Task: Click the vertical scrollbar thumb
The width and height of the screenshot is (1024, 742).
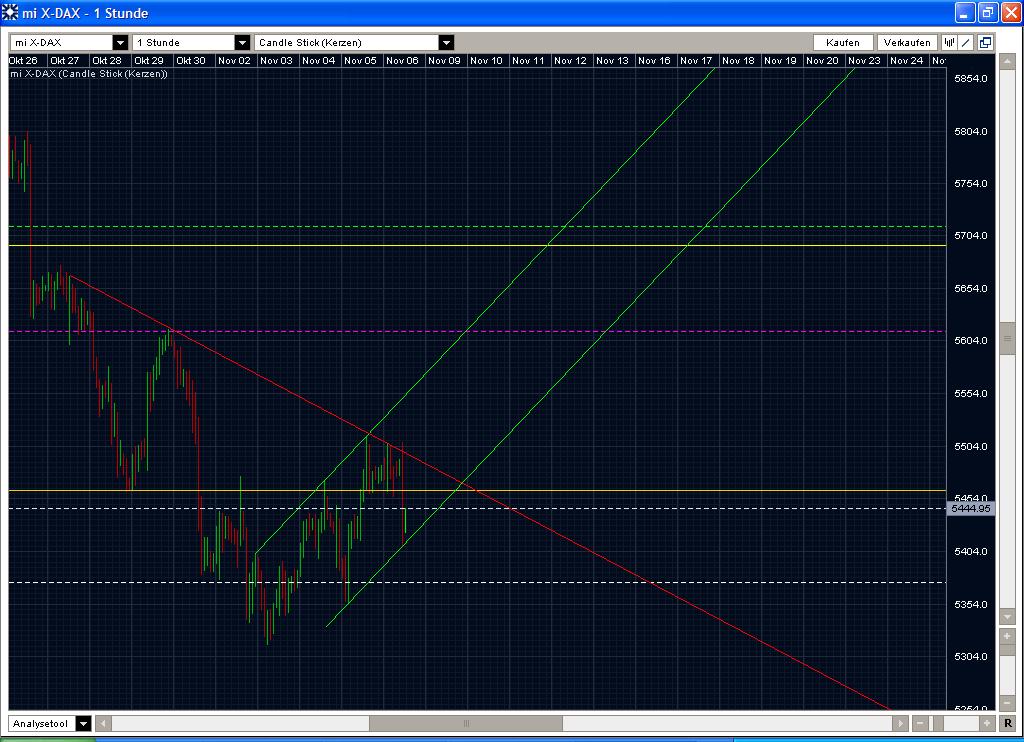Action: [1007, 338]
